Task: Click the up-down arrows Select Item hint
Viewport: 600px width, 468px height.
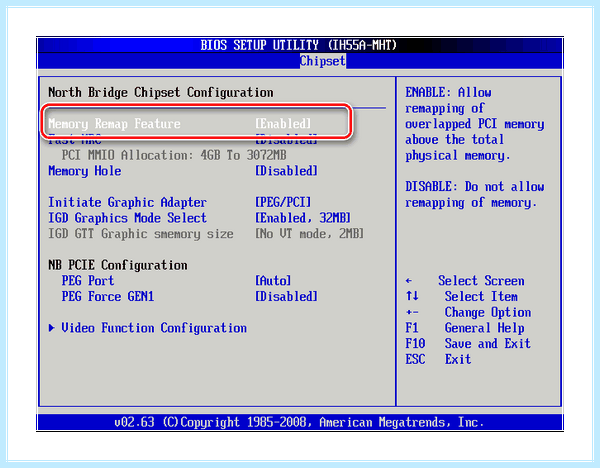Action: [x=461, y=297]
